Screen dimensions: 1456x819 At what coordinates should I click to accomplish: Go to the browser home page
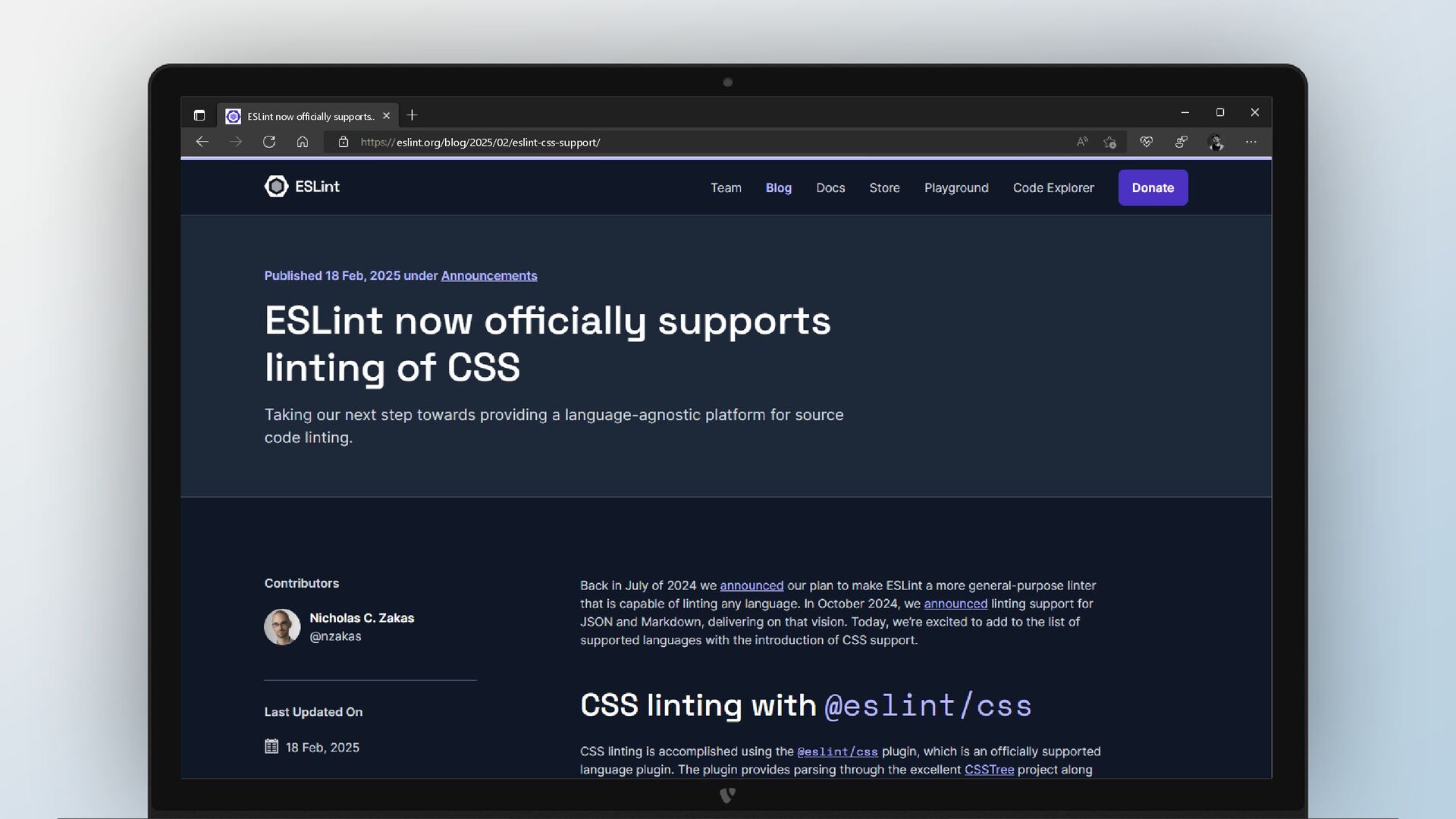303,142
